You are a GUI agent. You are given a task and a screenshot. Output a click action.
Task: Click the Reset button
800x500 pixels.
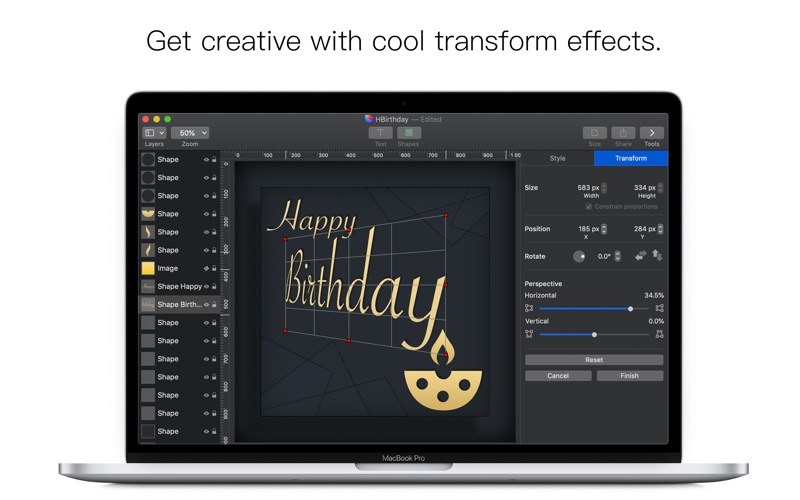pyautogui.click(x=594, y=360)
